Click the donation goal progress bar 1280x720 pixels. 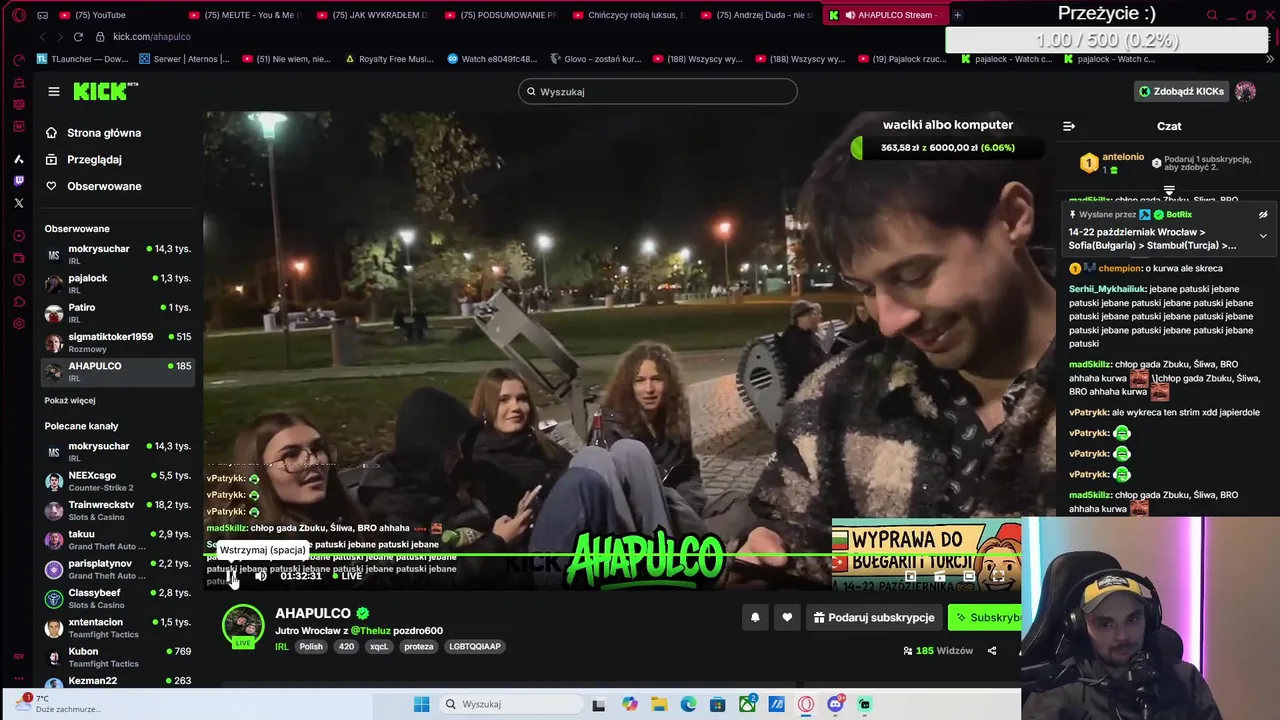tap(946, 148)
